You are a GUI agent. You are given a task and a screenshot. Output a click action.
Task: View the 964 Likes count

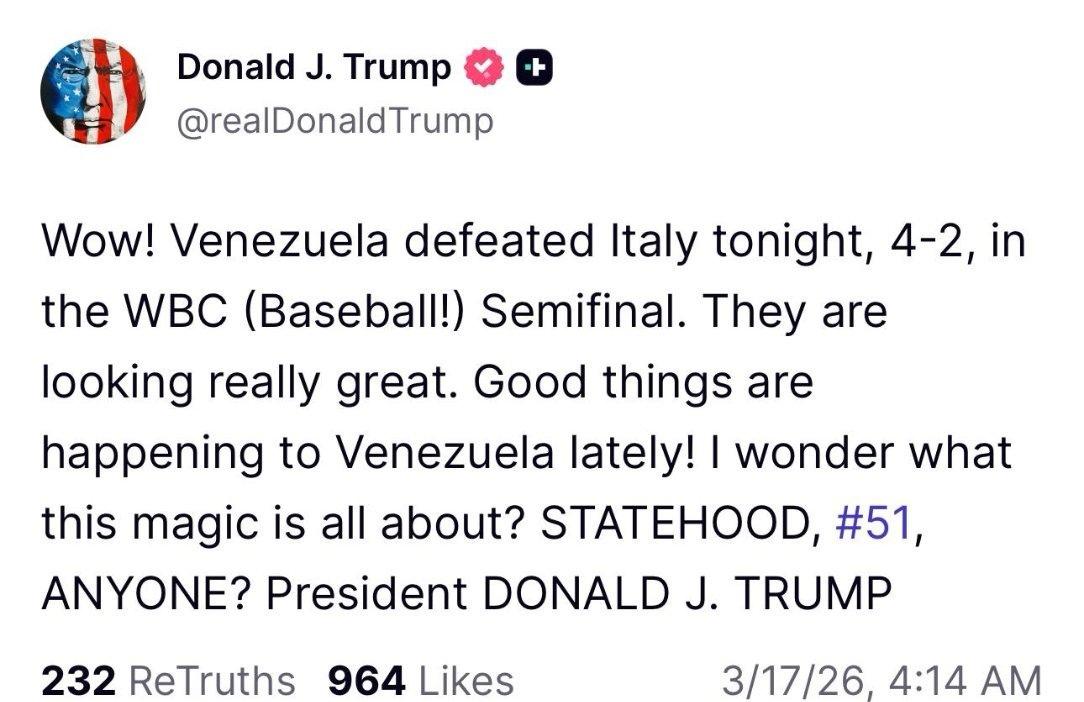pos(367,681)
